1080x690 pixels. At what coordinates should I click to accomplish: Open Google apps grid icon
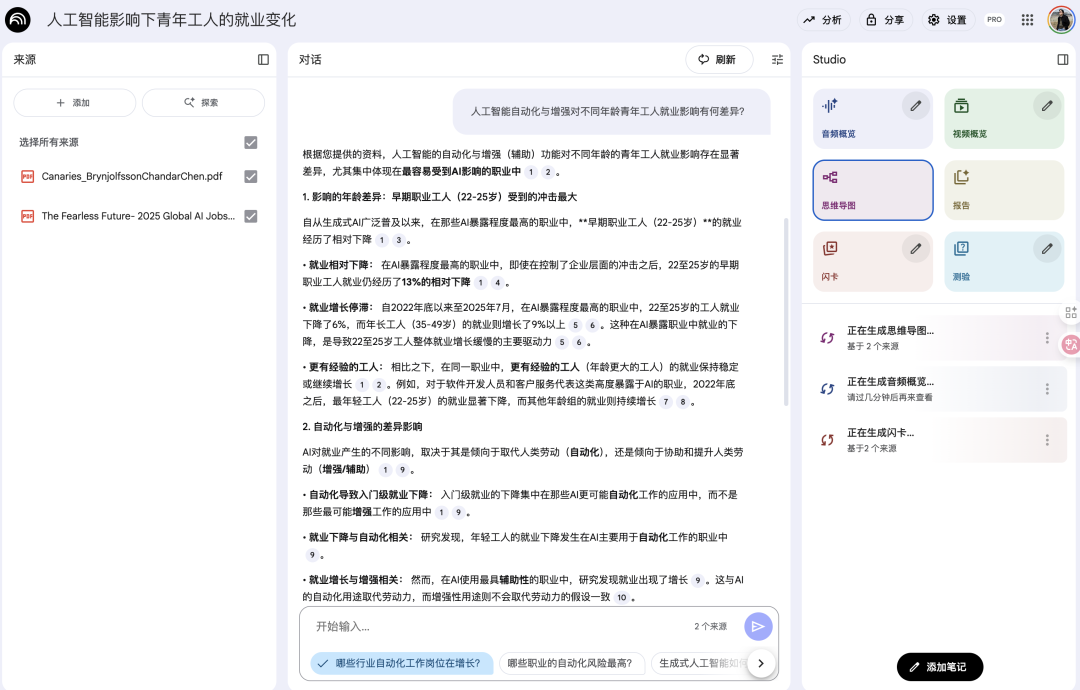pyautogui.click(x=1027, y=20)
